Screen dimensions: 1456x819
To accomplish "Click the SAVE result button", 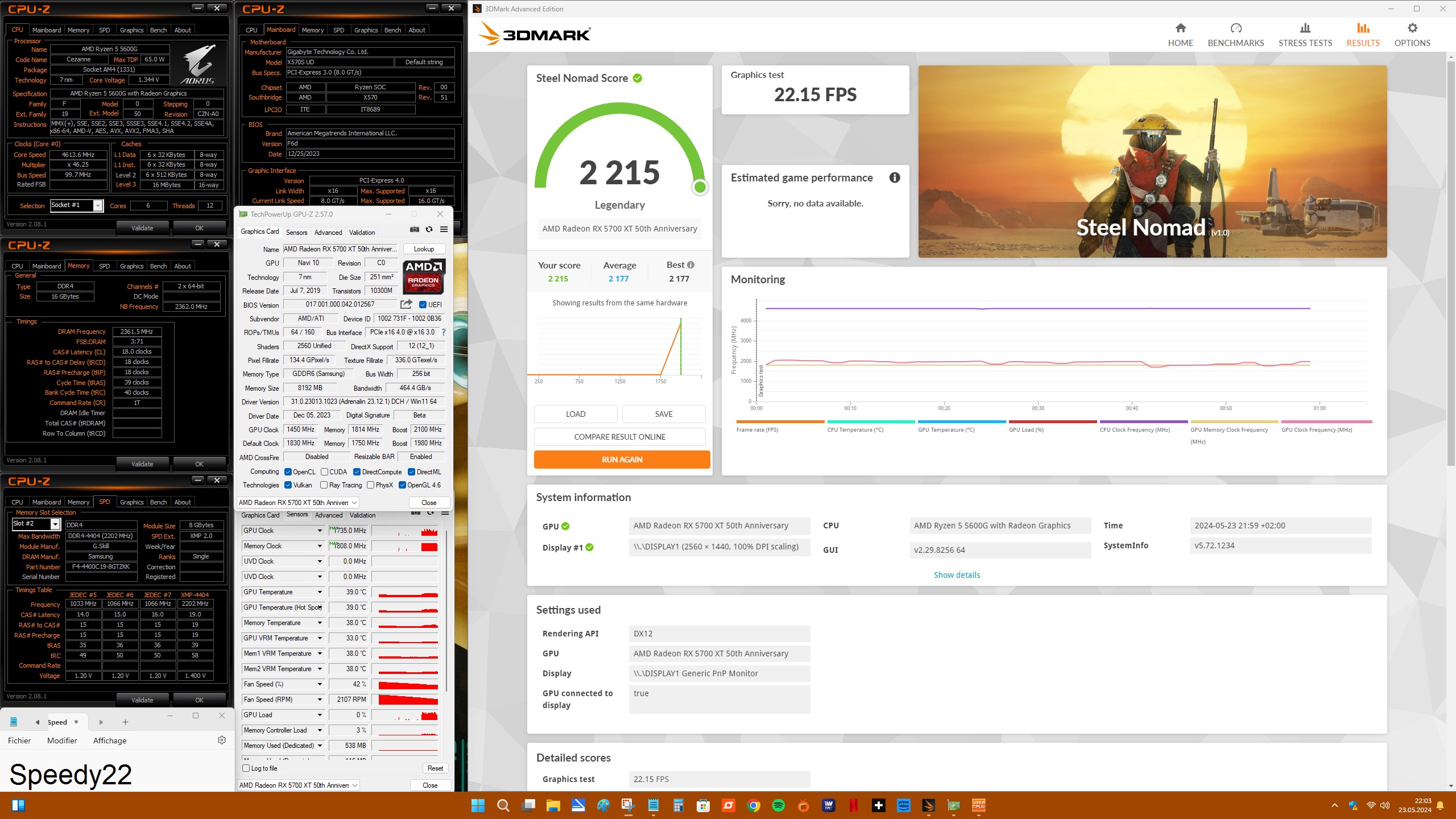I will 664,414.
